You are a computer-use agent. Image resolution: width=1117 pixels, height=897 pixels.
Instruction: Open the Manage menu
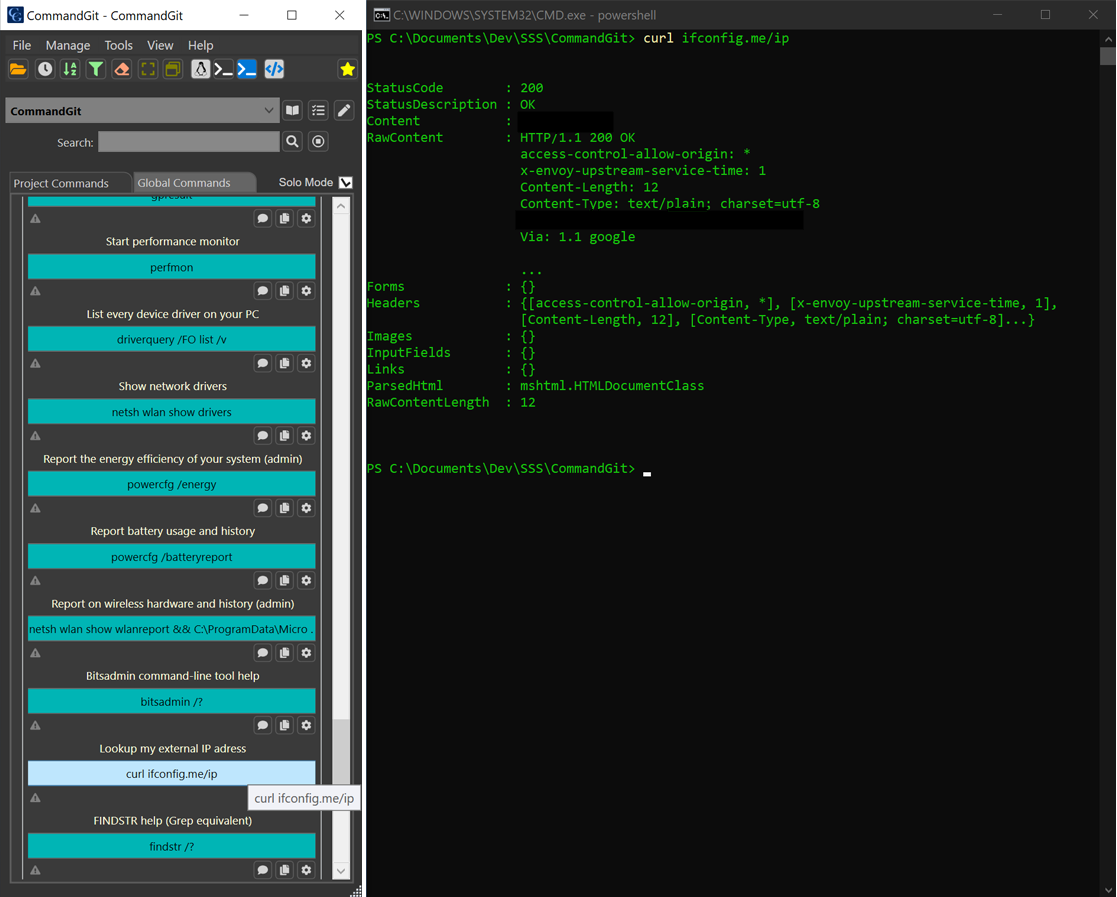coord(67,45)
